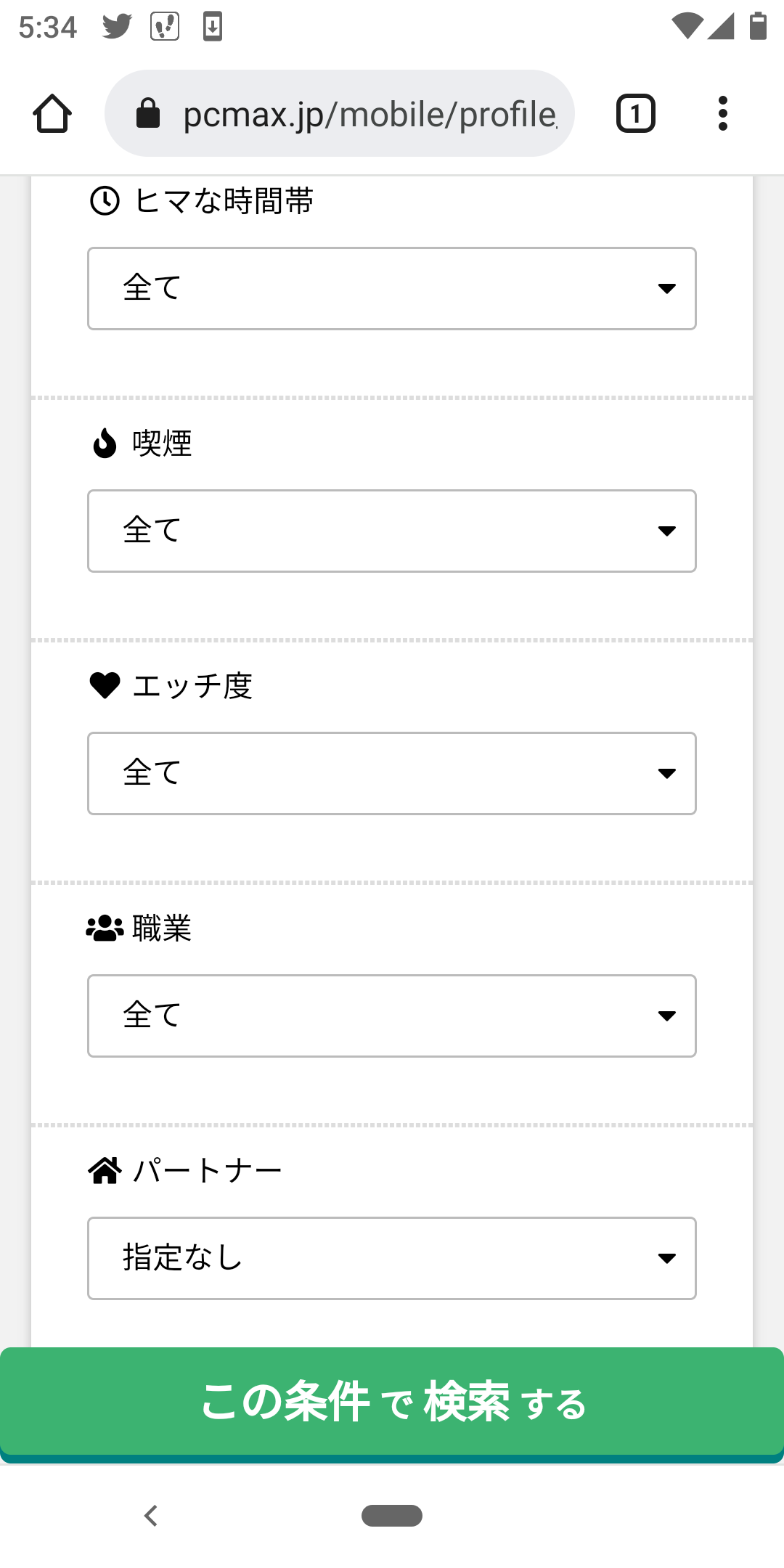This screenshot has width=784, height=1568.
Task: Open the ヒマな時間帯 dropdown
Action: [392, 288]
